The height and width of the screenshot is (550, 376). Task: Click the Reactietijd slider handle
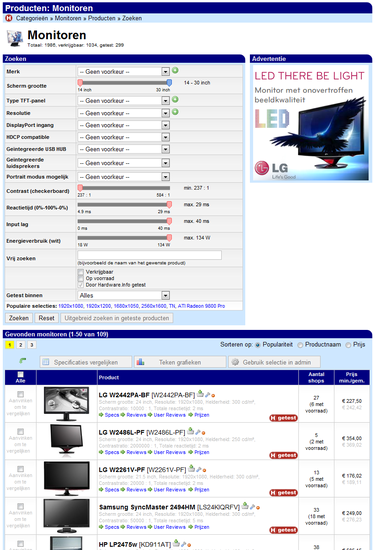(x=169, y=205)
